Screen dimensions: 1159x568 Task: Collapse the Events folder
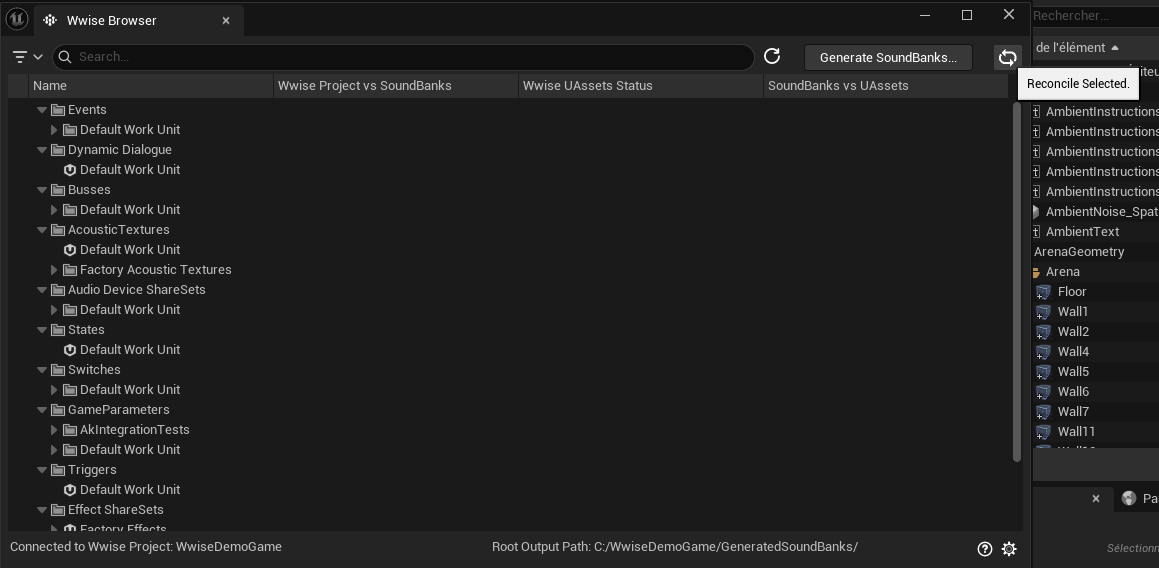click(x=42, y=110)
